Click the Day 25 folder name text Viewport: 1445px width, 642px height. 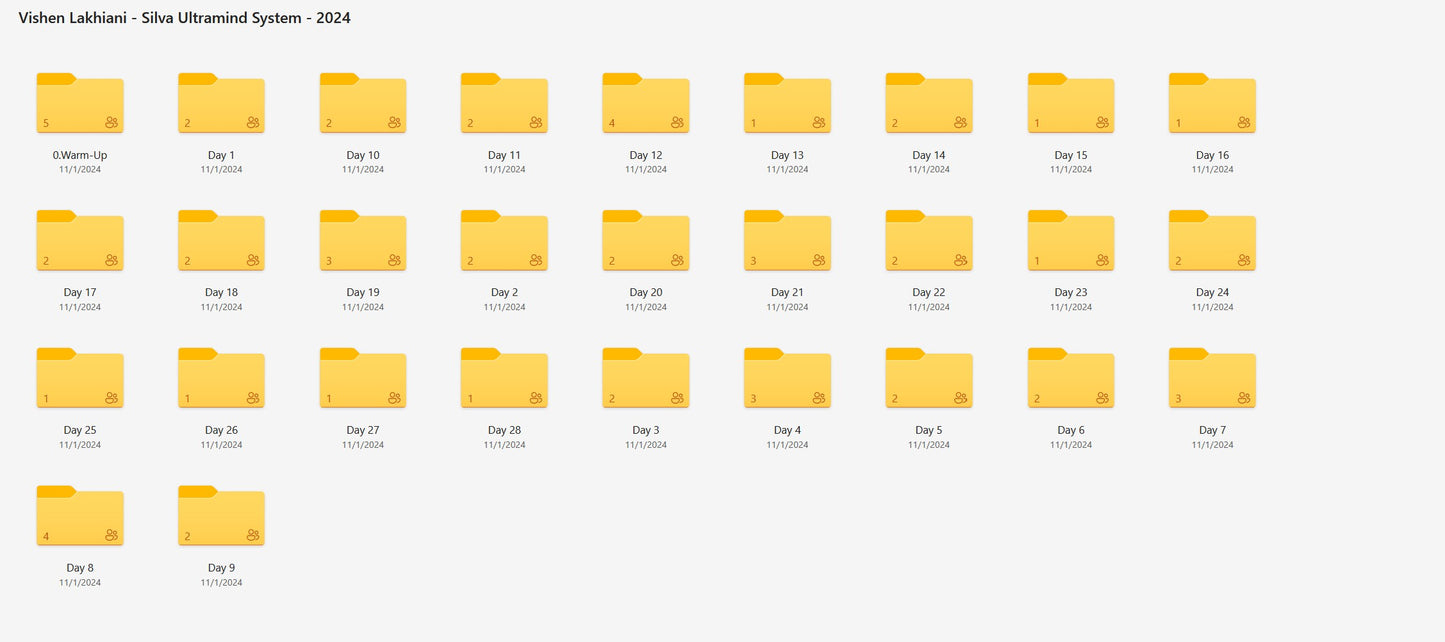80,430
